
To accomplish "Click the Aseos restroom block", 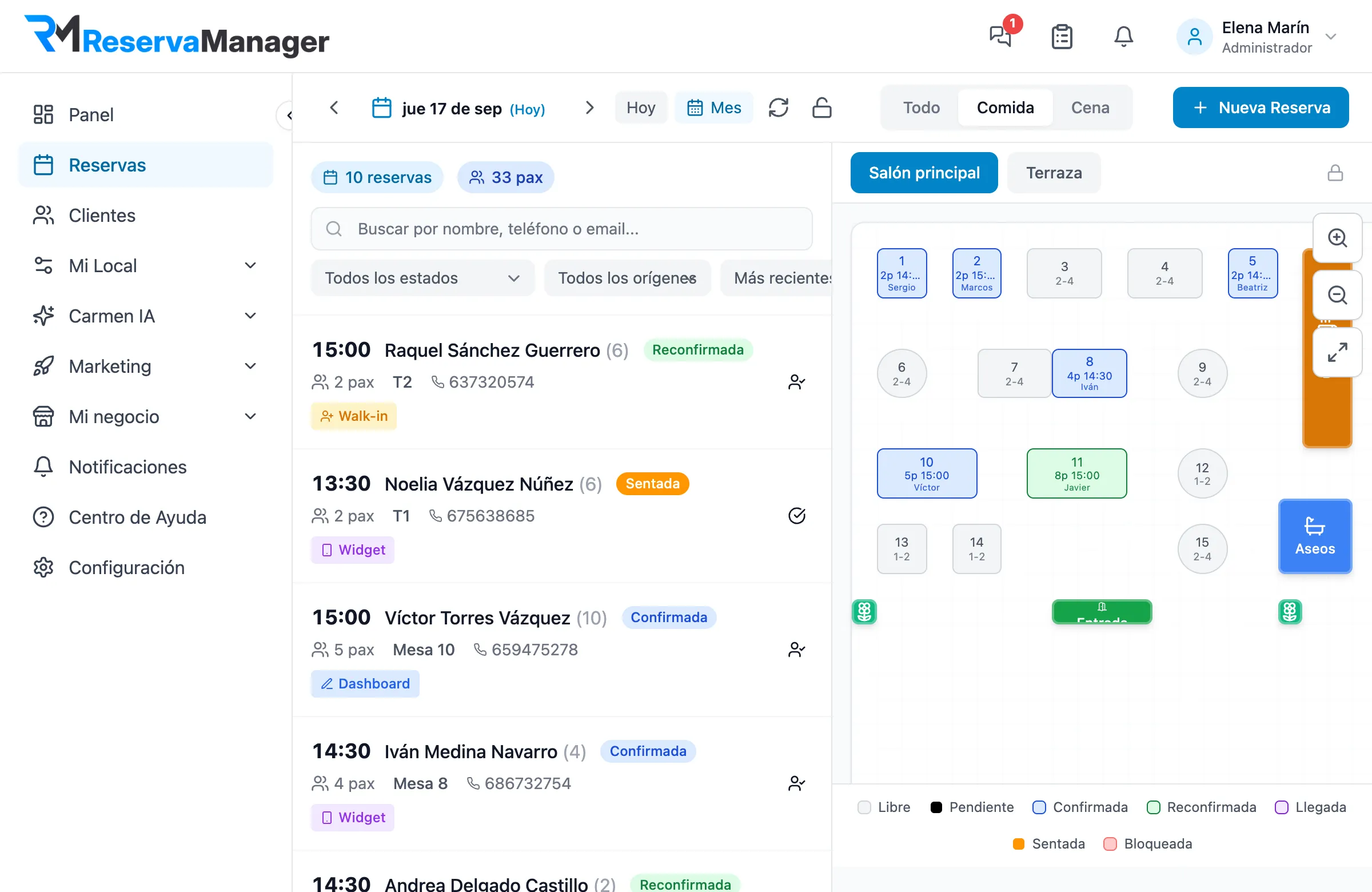I will (x=1315, y=536).
